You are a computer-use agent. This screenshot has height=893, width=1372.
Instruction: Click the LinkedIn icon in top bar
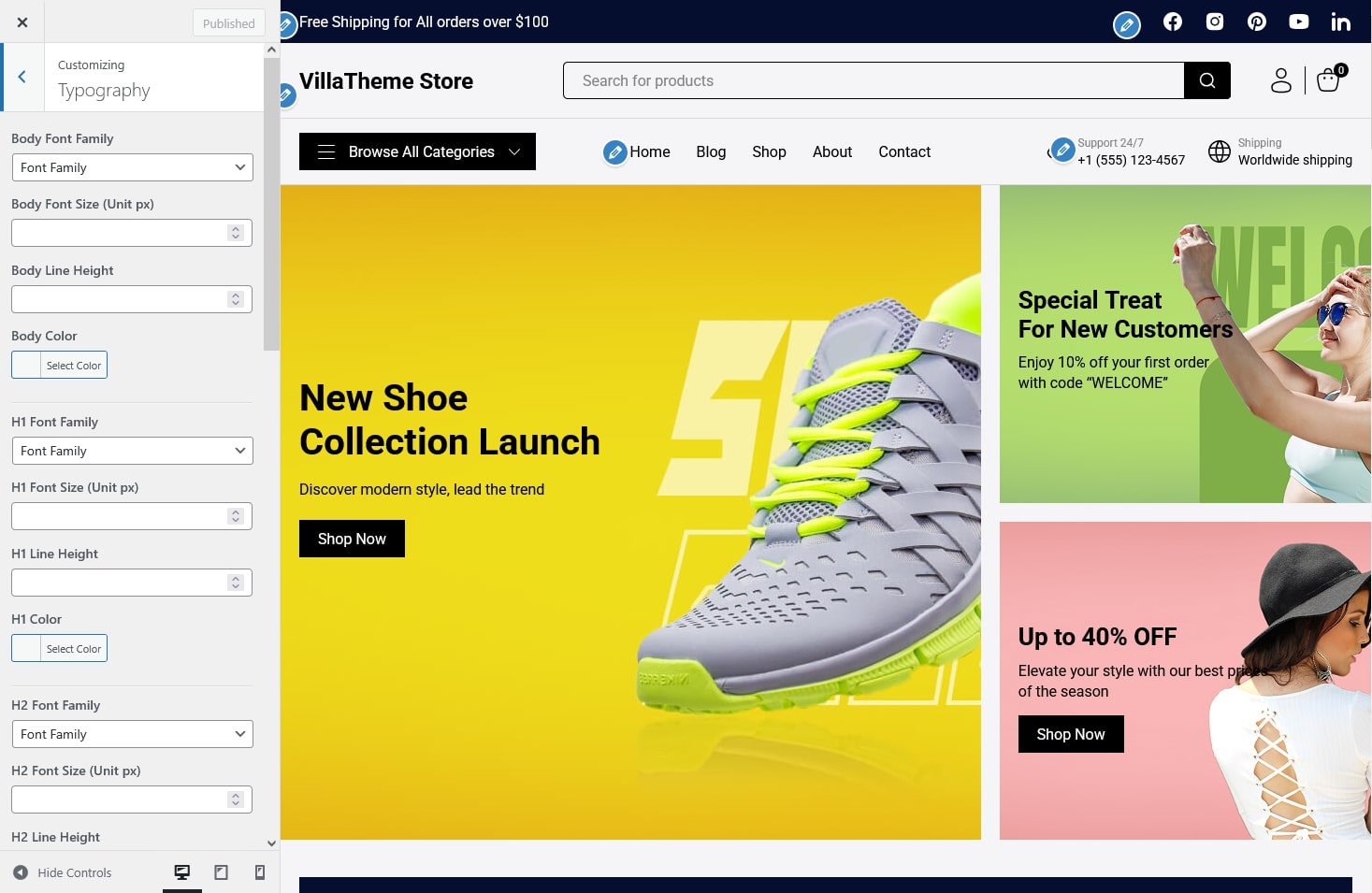coord(1340,22)
